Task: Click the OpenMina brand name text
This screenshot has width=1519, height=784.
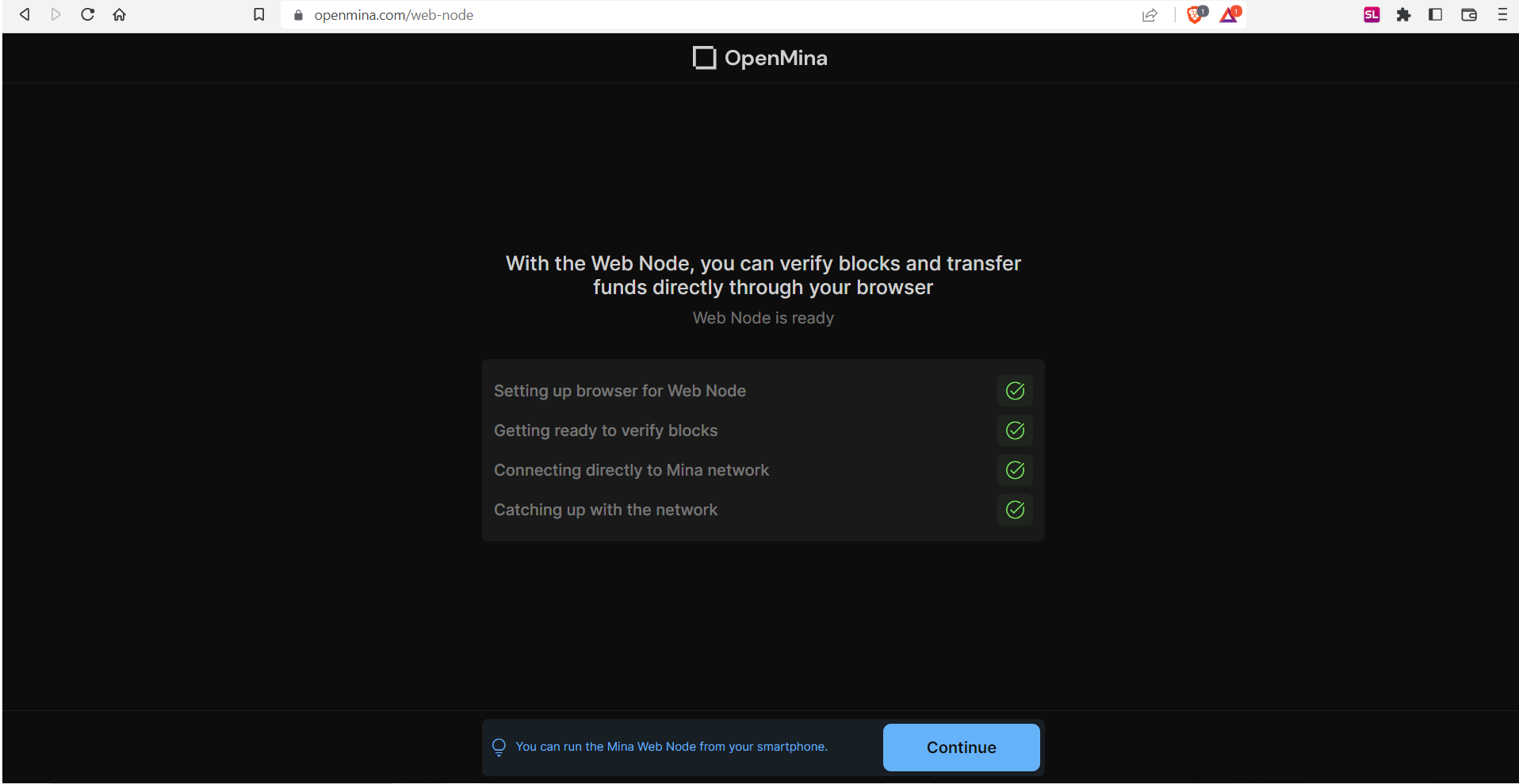Action: pos(775,58)
